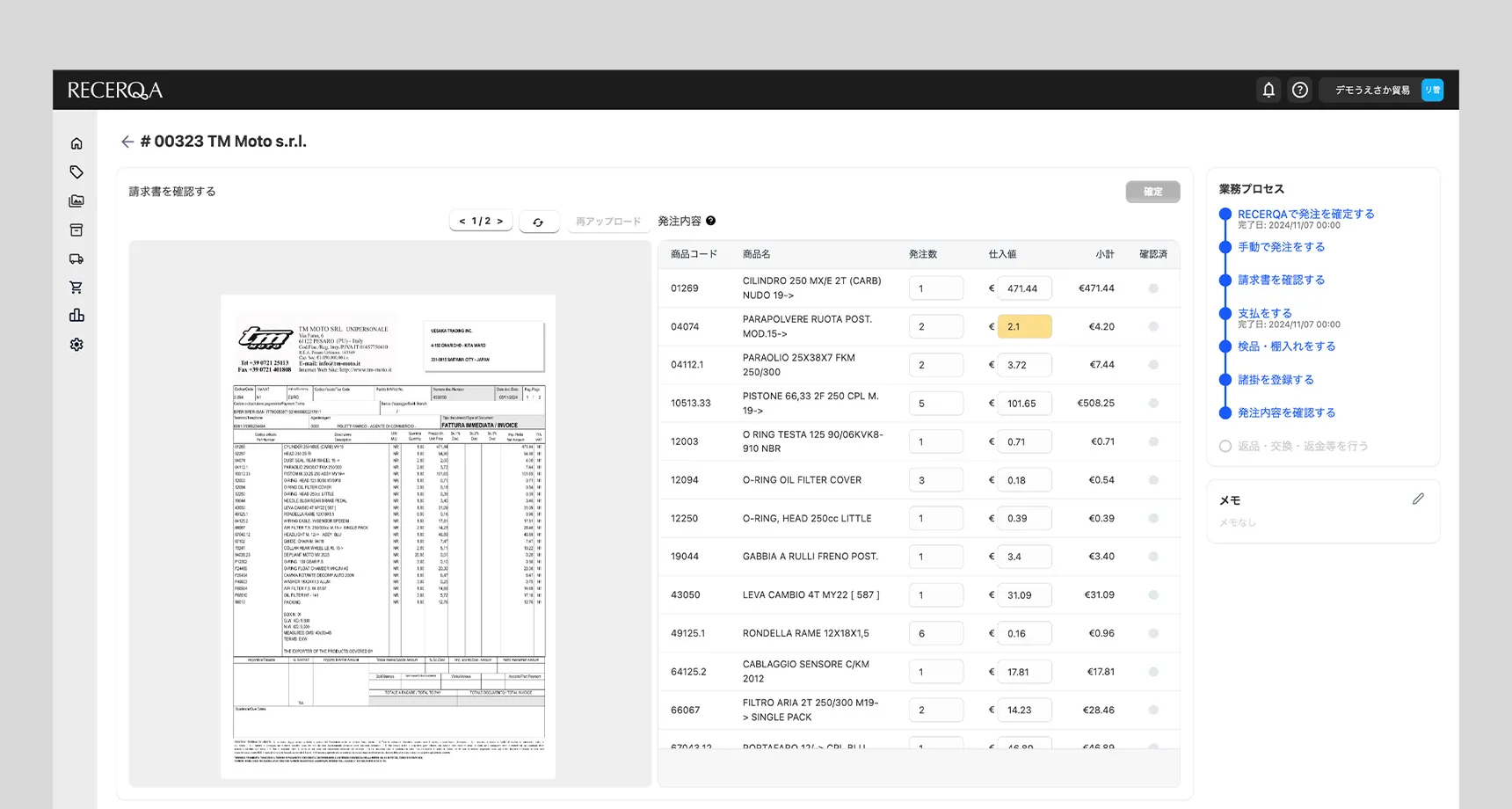This screenshot has width=1512, height=809.
Task: Open settings gear in sidebar
Action: 76,345
